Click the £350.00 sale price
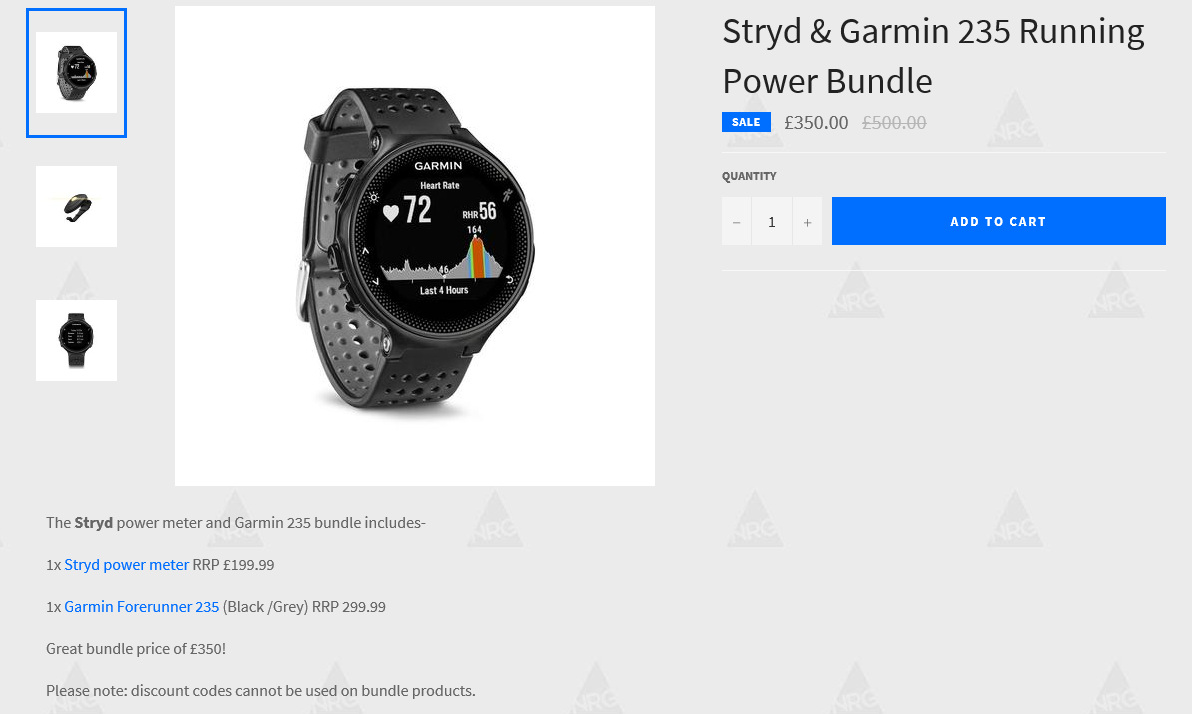The width and height of the screenshot is (1192, 714). coord(816,122)
